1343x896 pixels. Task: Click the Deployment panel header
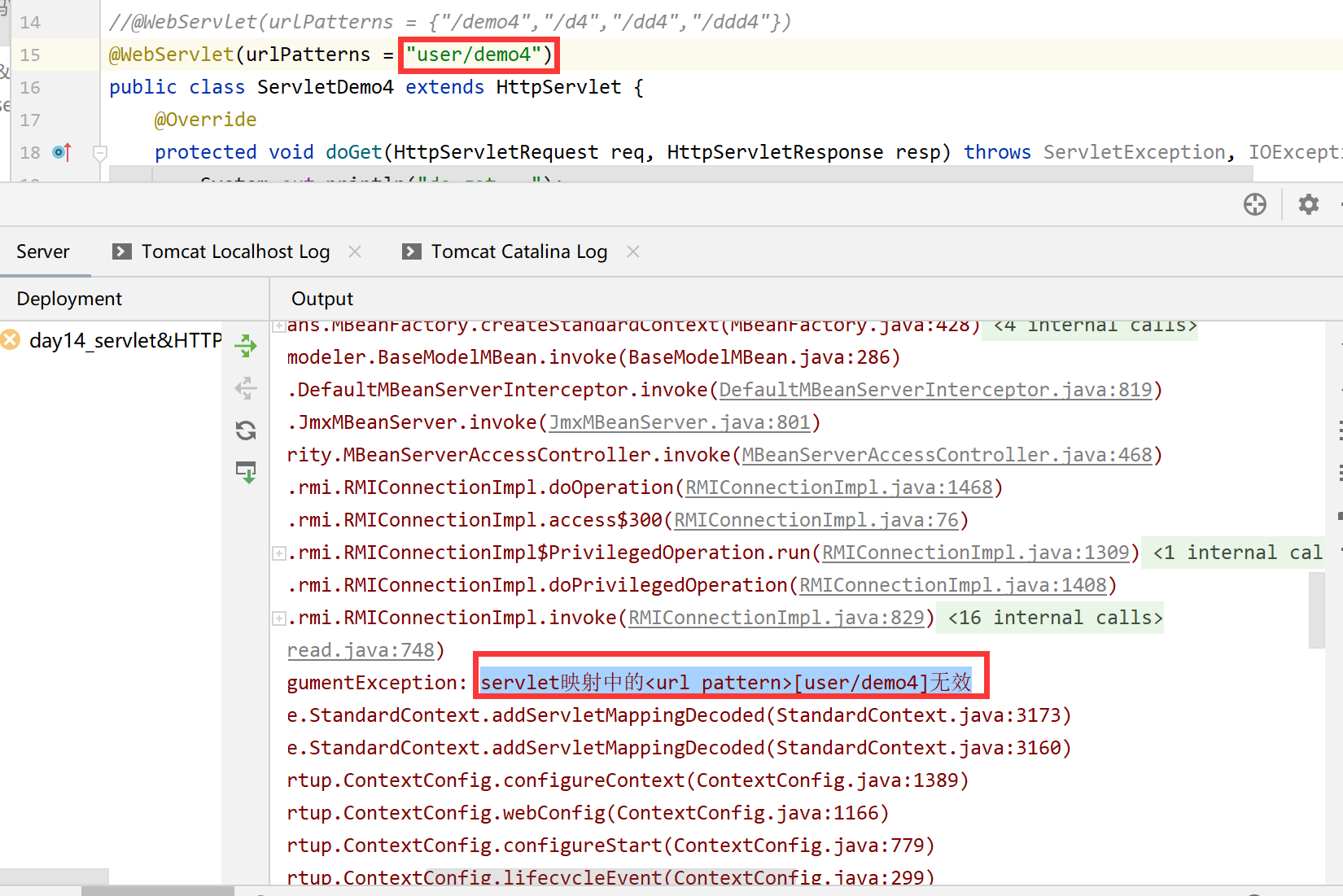point(69,299)
